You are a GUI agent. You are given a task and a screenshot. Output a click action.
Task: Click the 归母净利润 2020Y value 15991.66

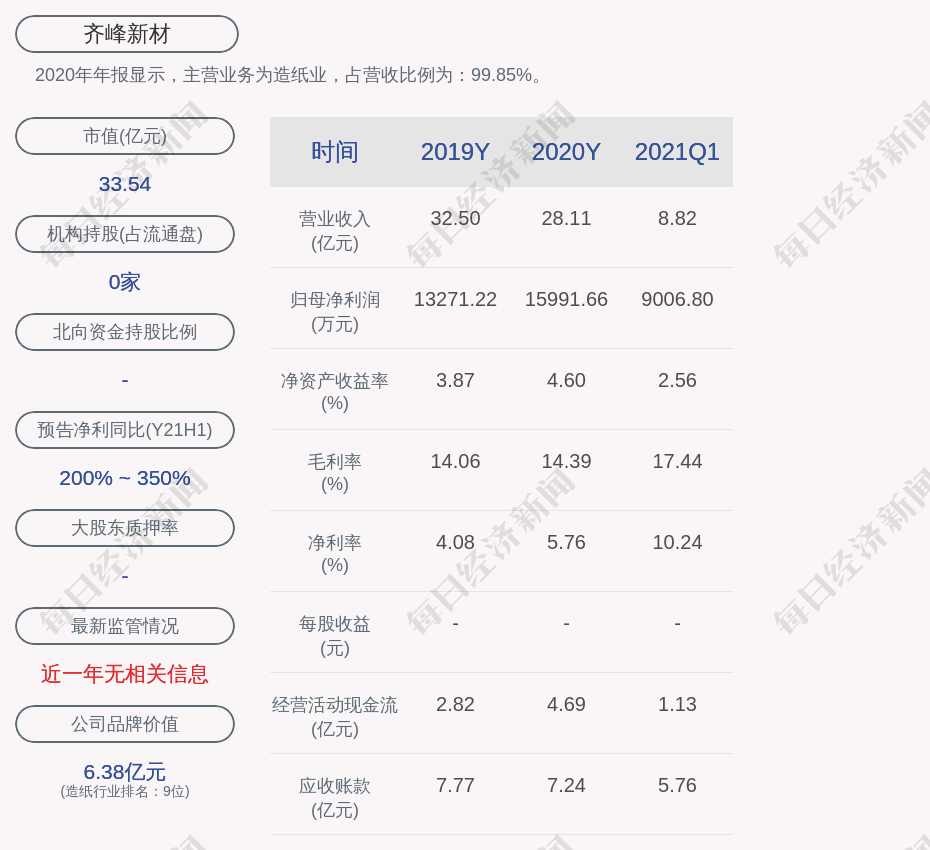566,299
